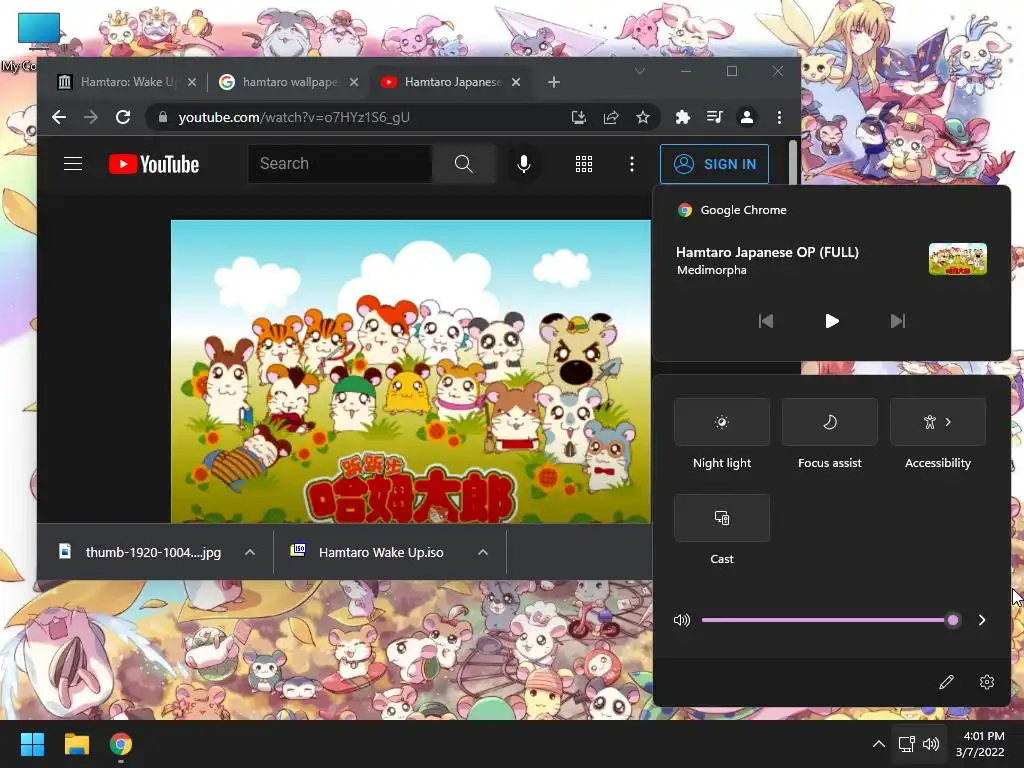Close the hamtaro wallpaper tab
Screen dimensions: 1024x768
click(353, 82)
